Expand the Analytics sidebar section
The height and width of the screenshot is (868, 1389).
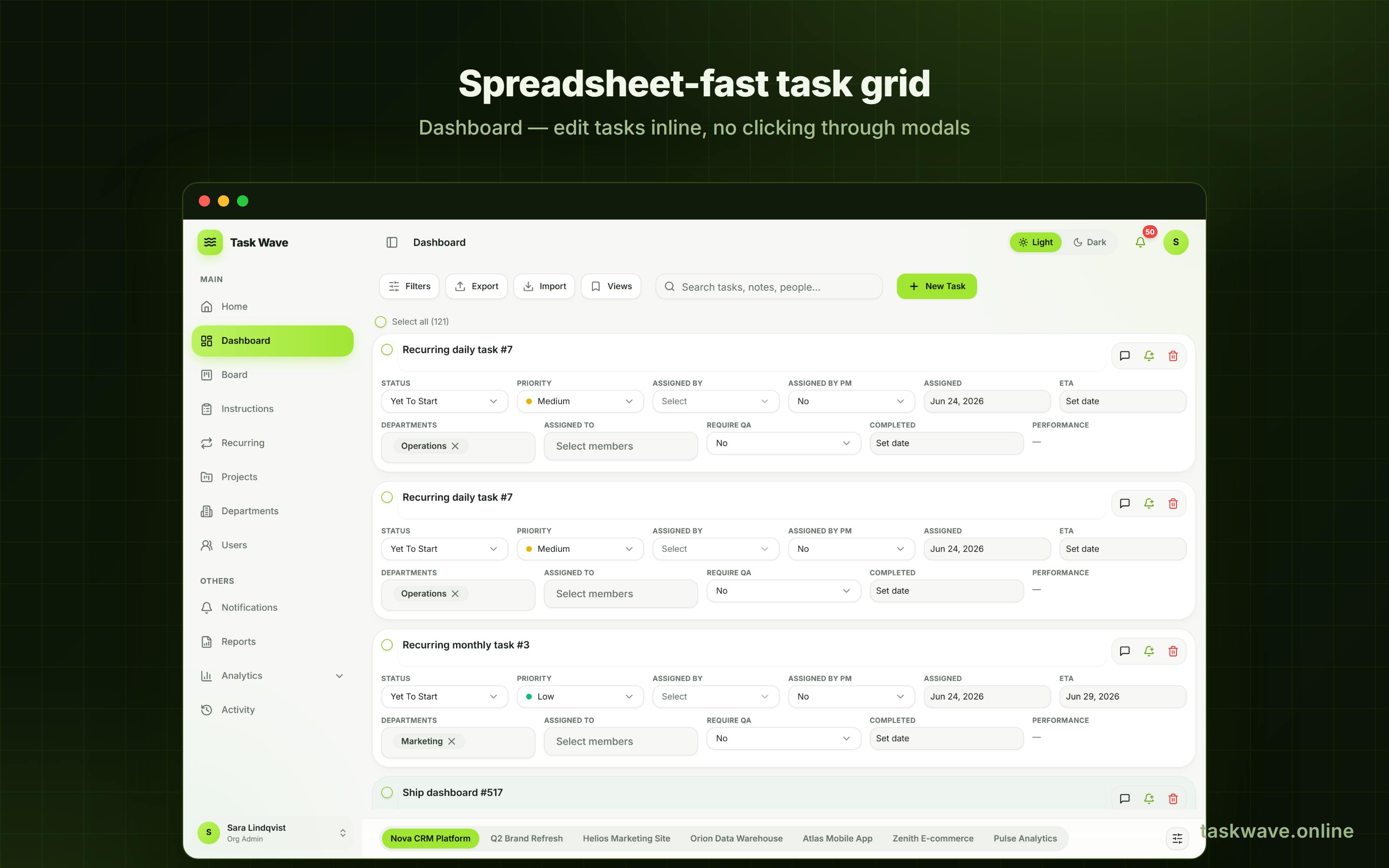point(273,676)
